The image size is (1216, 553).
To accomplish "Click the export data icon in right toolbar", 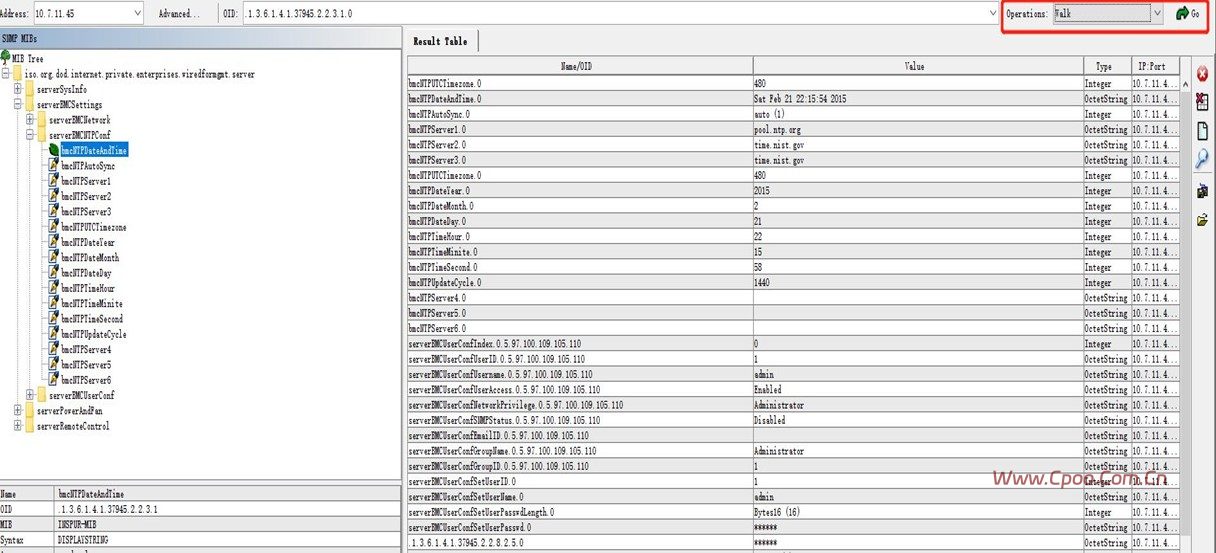I will pyautogui.click(x=1201, y=190).
